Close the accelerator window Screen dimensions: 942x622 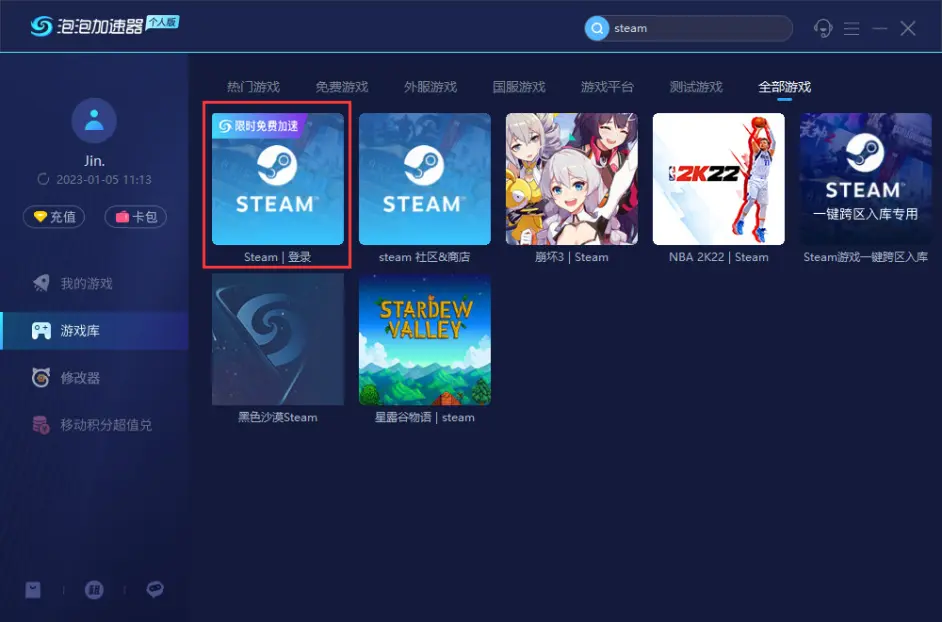pos(908,28)
